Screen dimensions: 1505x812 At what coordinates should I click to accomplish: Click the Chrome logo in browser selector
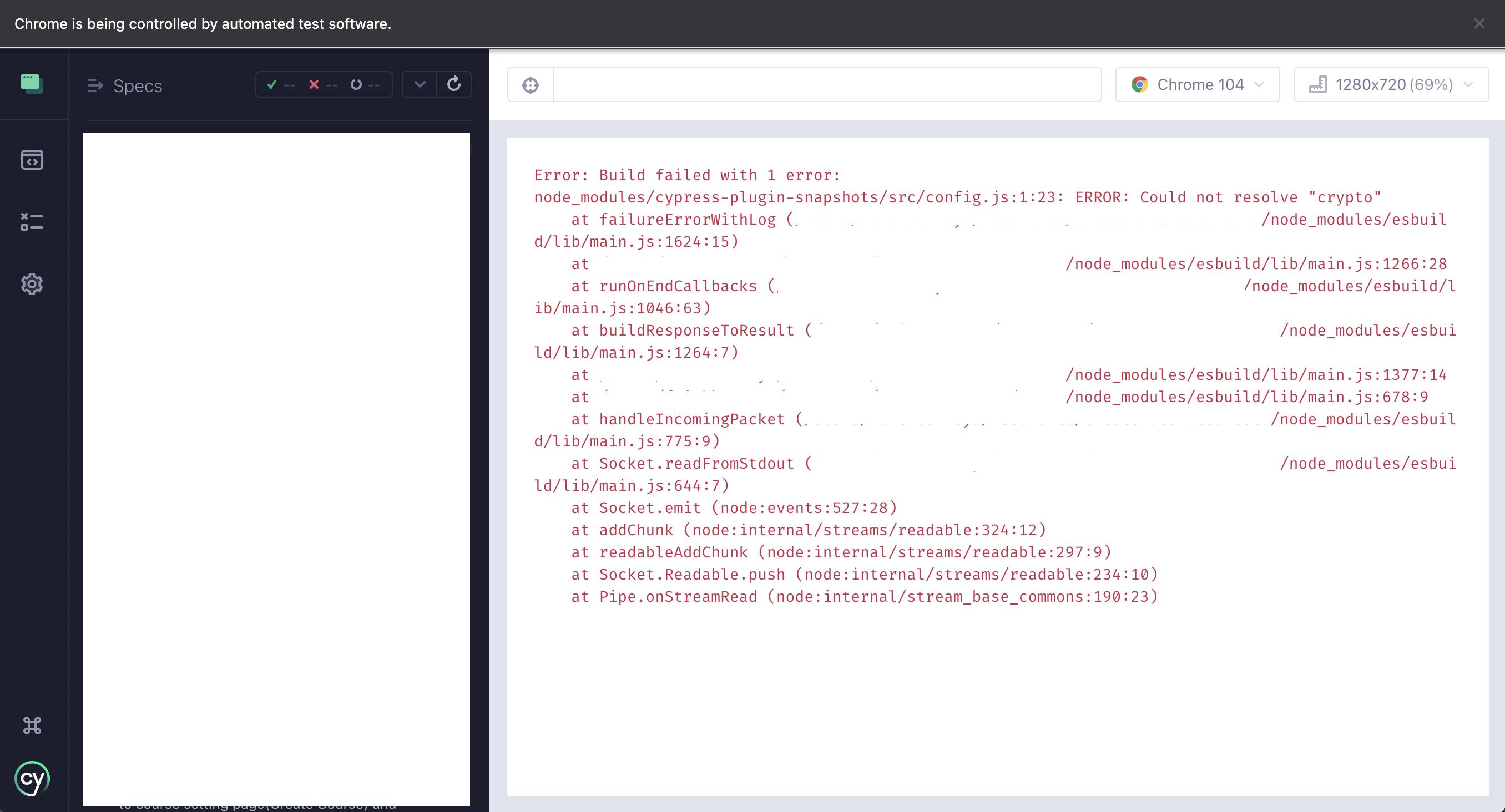point(1139,85)
